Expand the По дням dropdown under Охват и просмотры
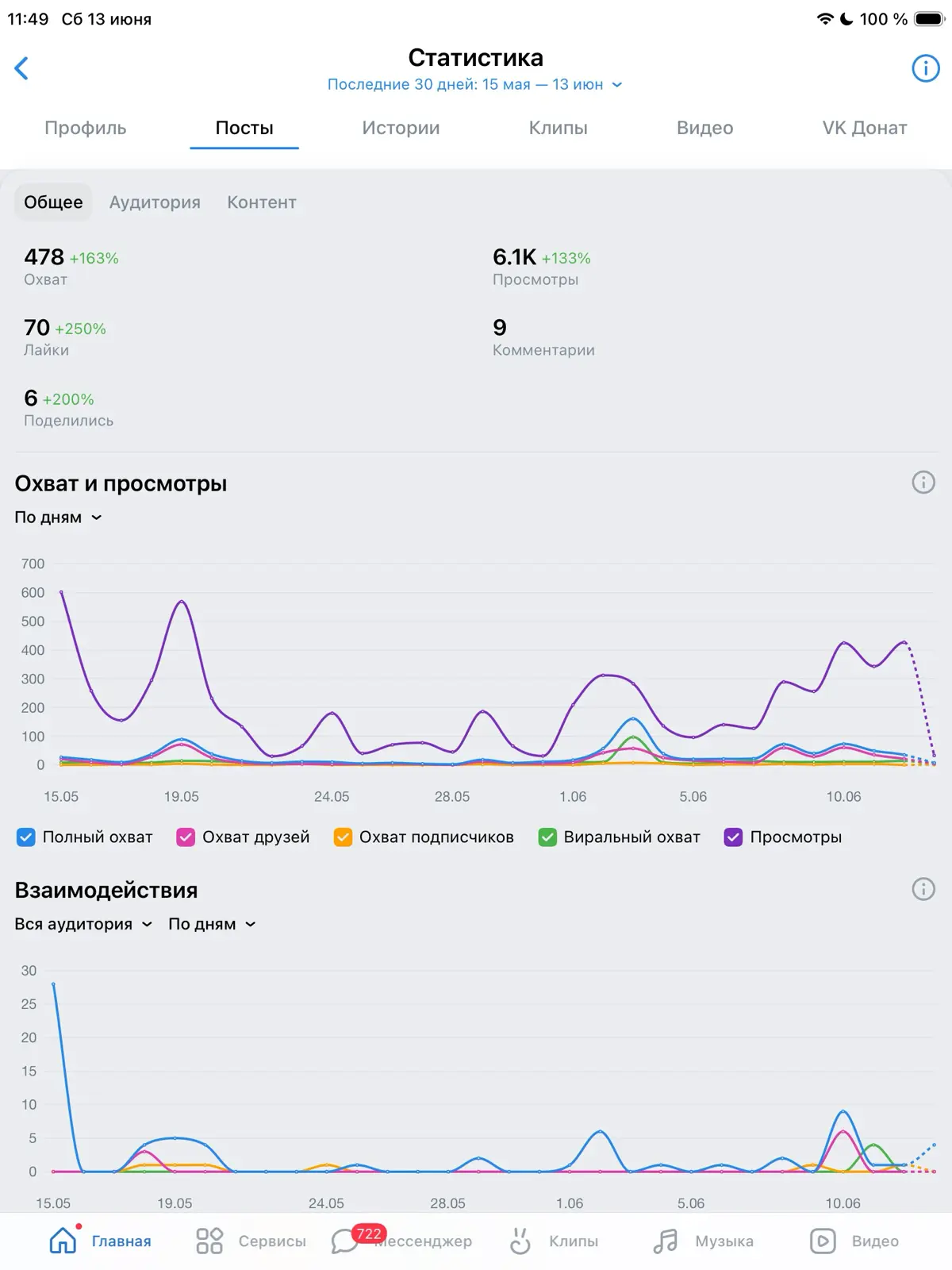 pyautogui.click(x=59, y=518)
